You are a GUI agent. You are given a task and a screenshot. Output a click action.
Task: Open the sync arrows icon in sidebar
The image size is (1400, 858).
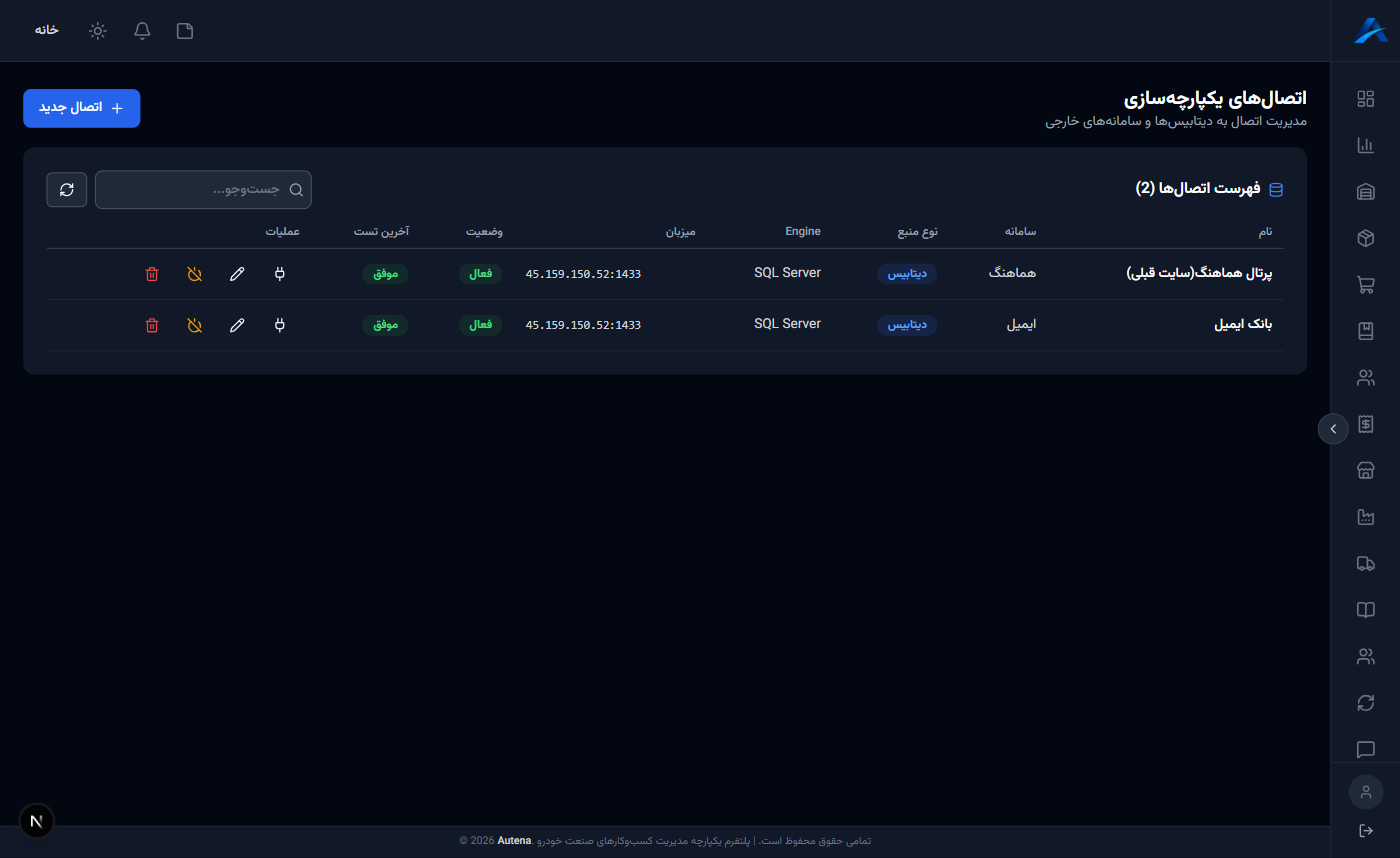pos(1365,703)
